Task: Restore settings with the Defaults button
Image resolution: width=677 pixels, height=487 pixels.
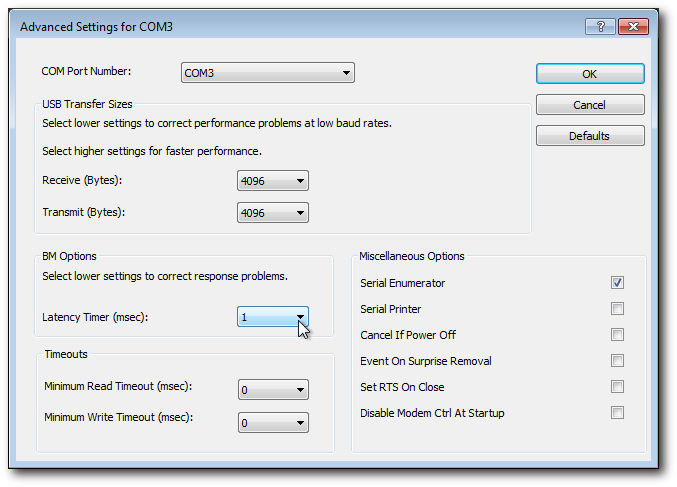Action: click(x=590, y=136)
